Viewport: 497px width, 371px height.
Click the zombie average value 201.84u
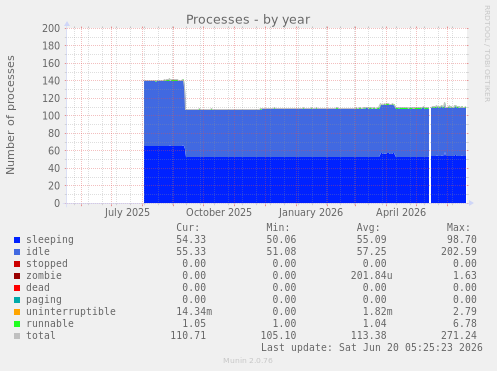click(372, 275)
